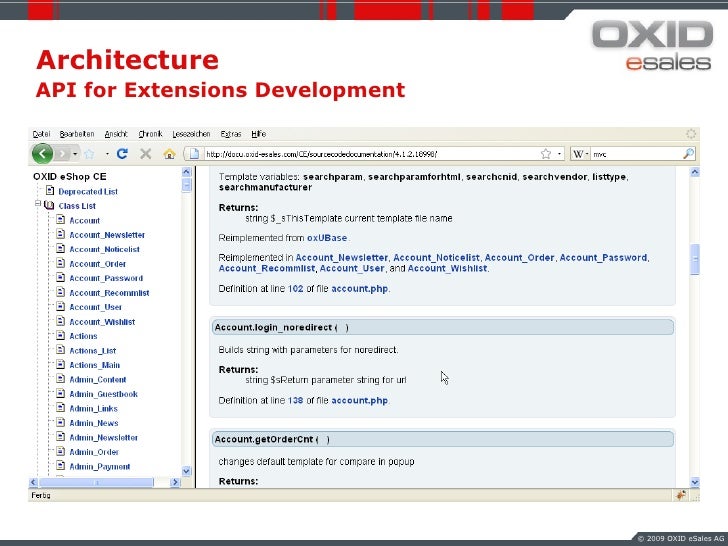Click the page icon in address bar

point(194,154)
